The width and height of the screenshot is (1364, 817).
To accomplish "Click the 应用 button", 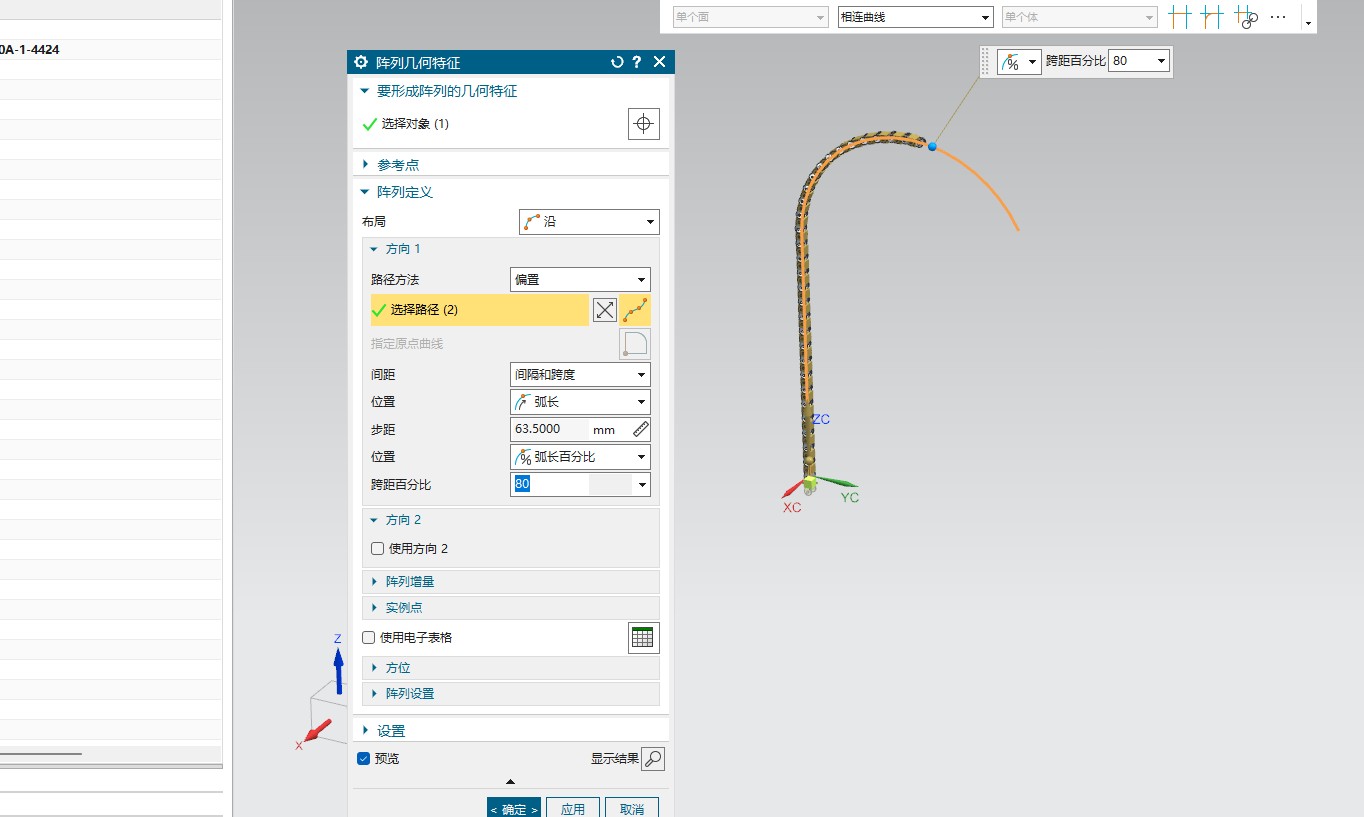I will [573, 808].
